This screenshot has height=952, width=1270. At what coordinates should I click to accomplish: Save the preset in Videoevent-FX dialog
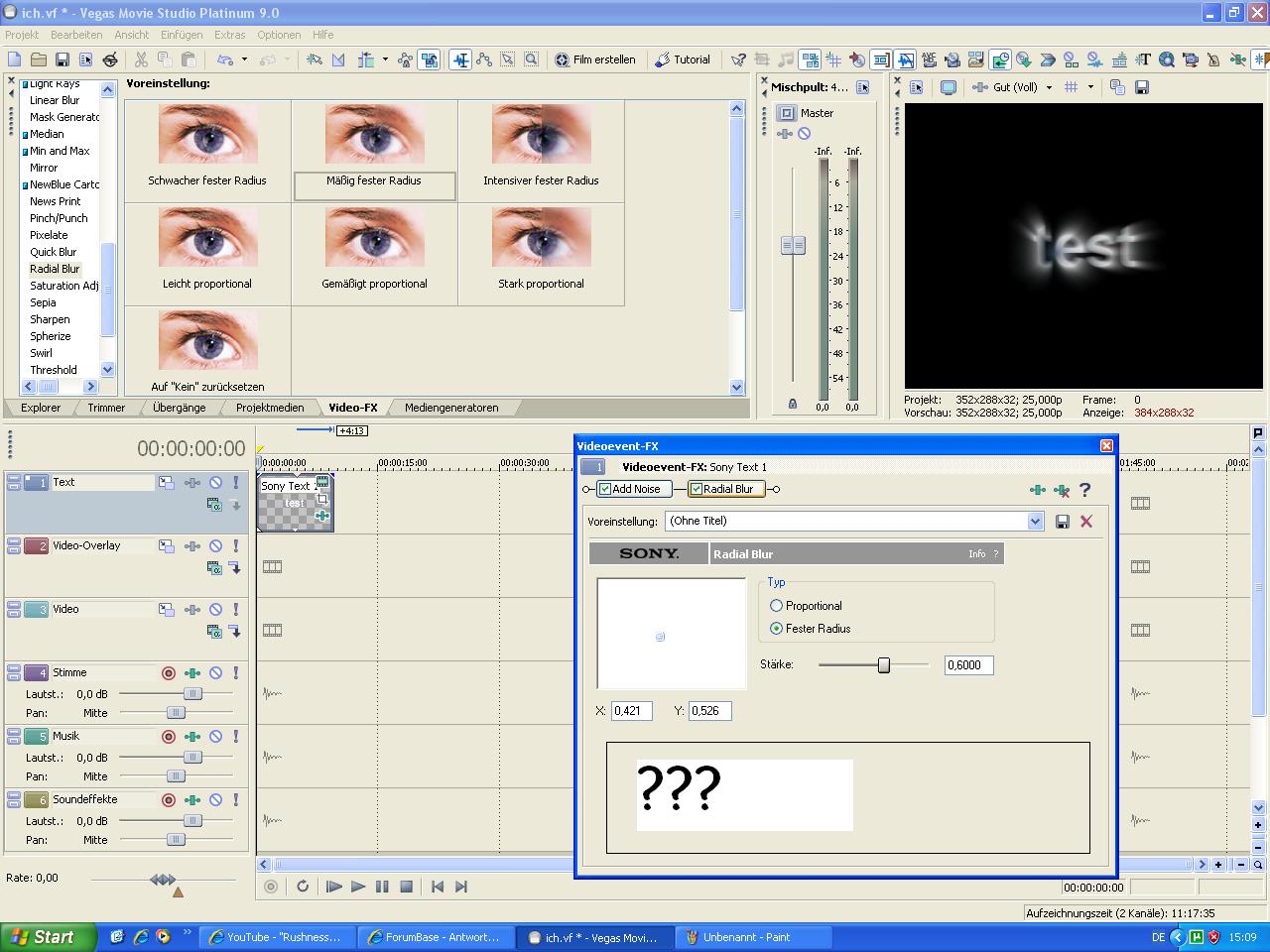coord(1063,522)
